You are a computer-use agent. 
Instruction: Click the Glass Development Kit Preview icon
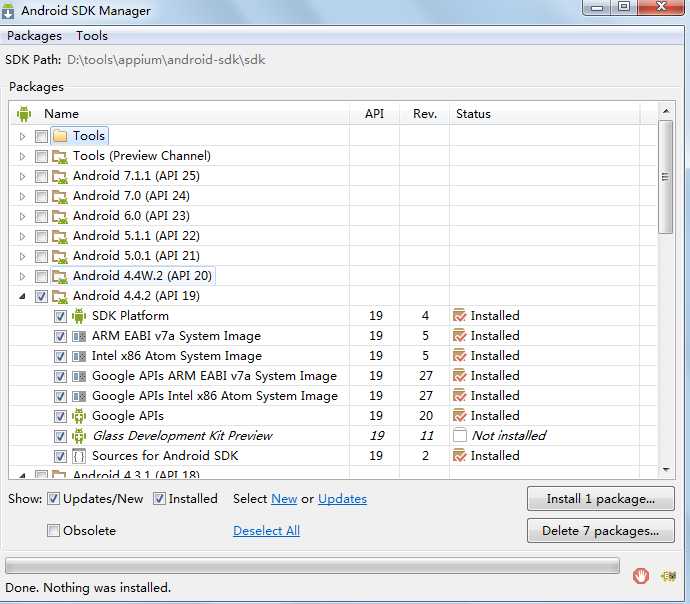coord(79,436)
